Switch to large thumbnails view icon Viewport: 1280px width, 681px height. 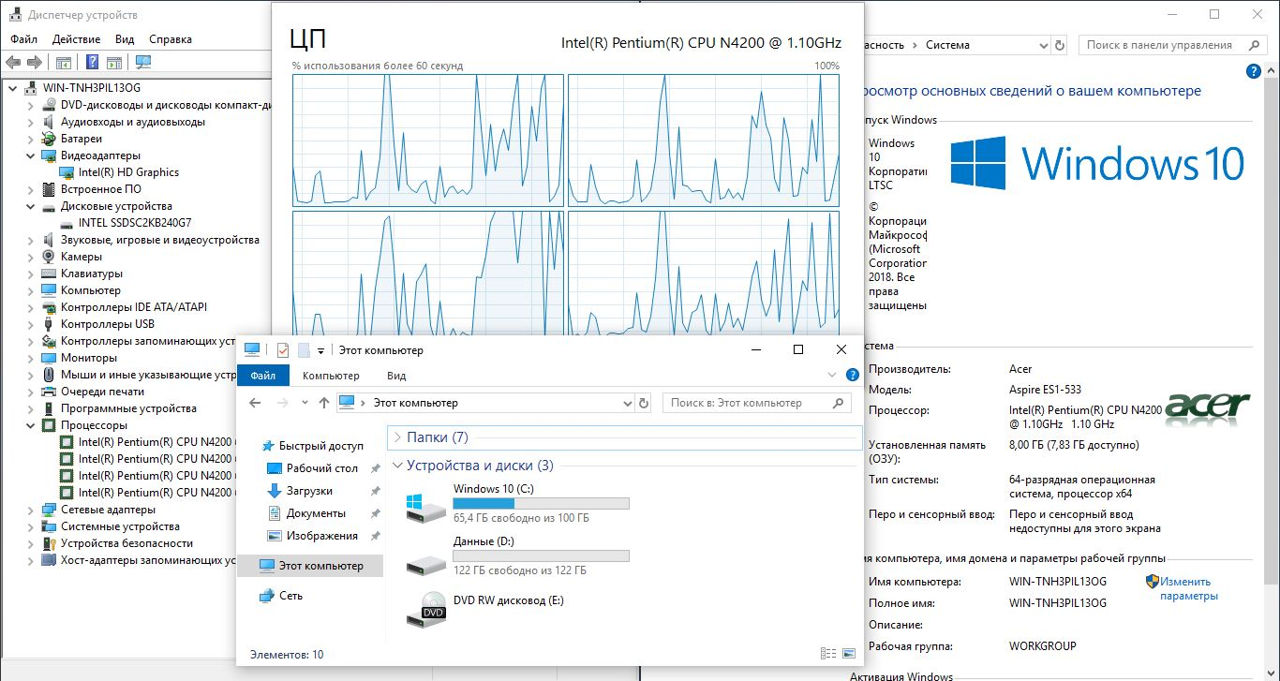(849, 654)
